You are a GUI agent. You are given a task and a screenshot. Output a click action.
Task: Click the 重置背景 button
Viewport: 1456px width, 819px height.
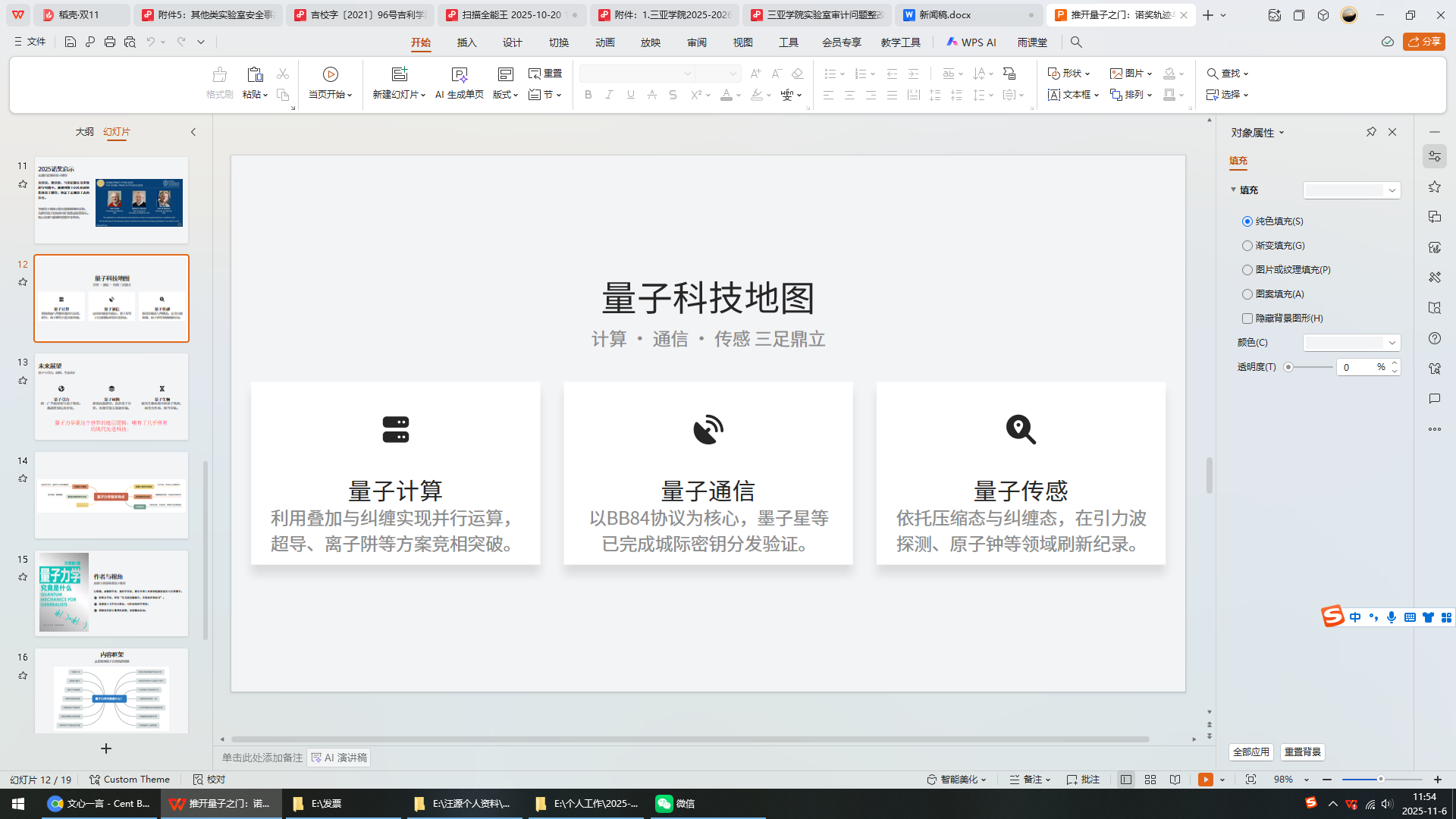pyautogui.click(x=1302, y=752)
